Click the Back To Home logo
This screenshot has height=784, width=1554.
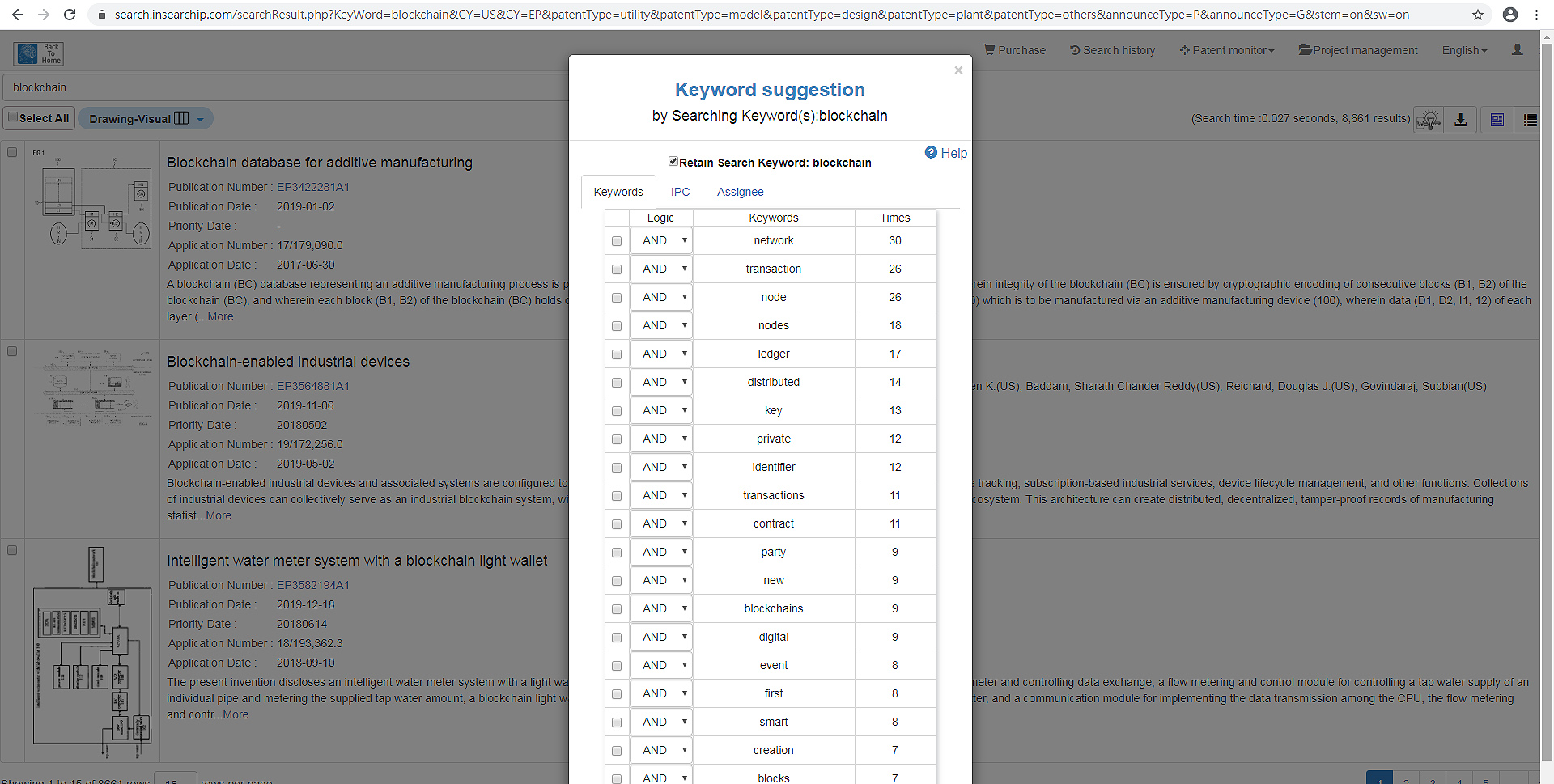pyautogui.click(x=38, y=53)
